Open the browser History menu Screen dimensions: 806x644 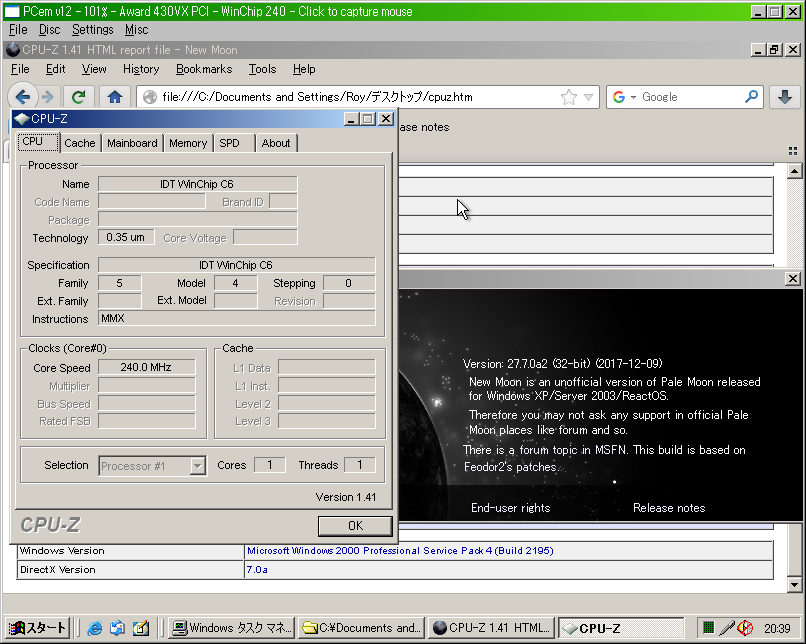coord(141,69)
